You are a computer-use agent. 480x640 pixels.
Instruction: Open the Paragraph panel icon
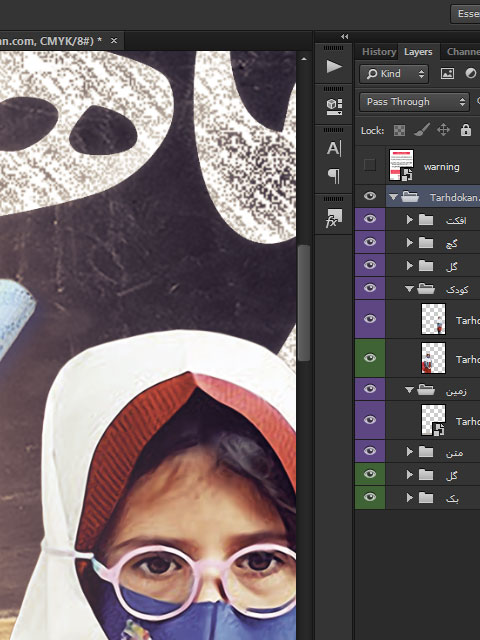[x=334, y=176]
